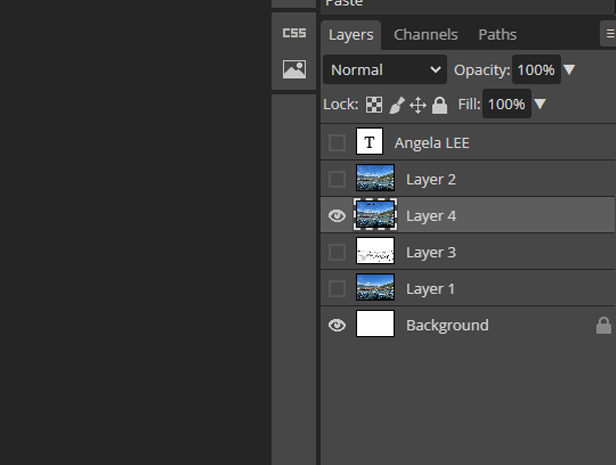Image resolution: width=616 pixels, height=465 pixels.
Task: Hide the Layer 4 visibility eye
Action: tap(337, 216)
